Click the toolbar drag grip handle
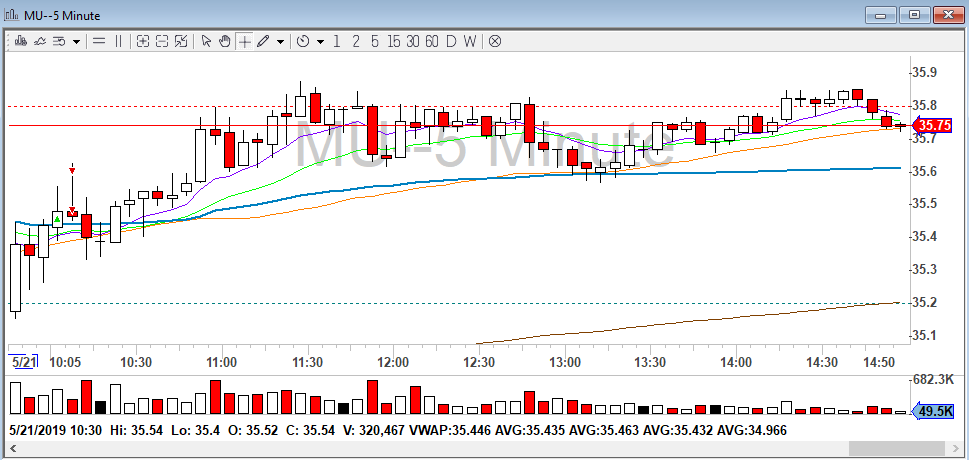The width and height of the screenshot is (969, 460). 9,41
